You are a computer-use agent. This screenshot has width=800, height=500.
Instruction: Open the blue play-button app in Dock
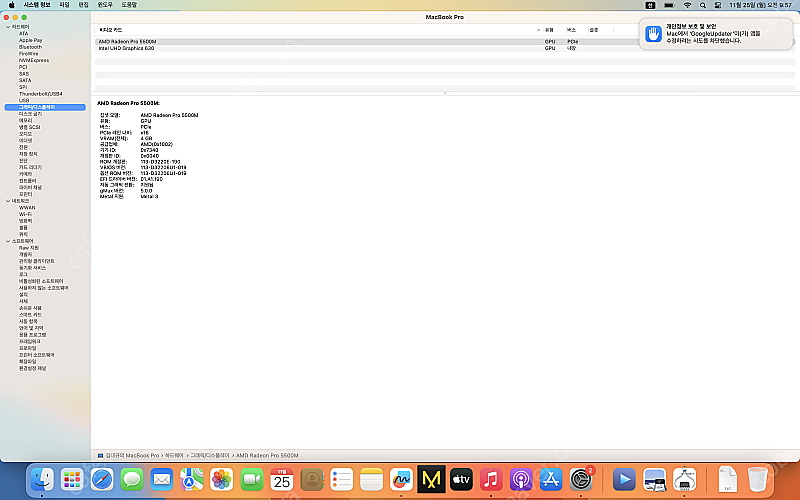pyautogui.click(x=624, y=480)
